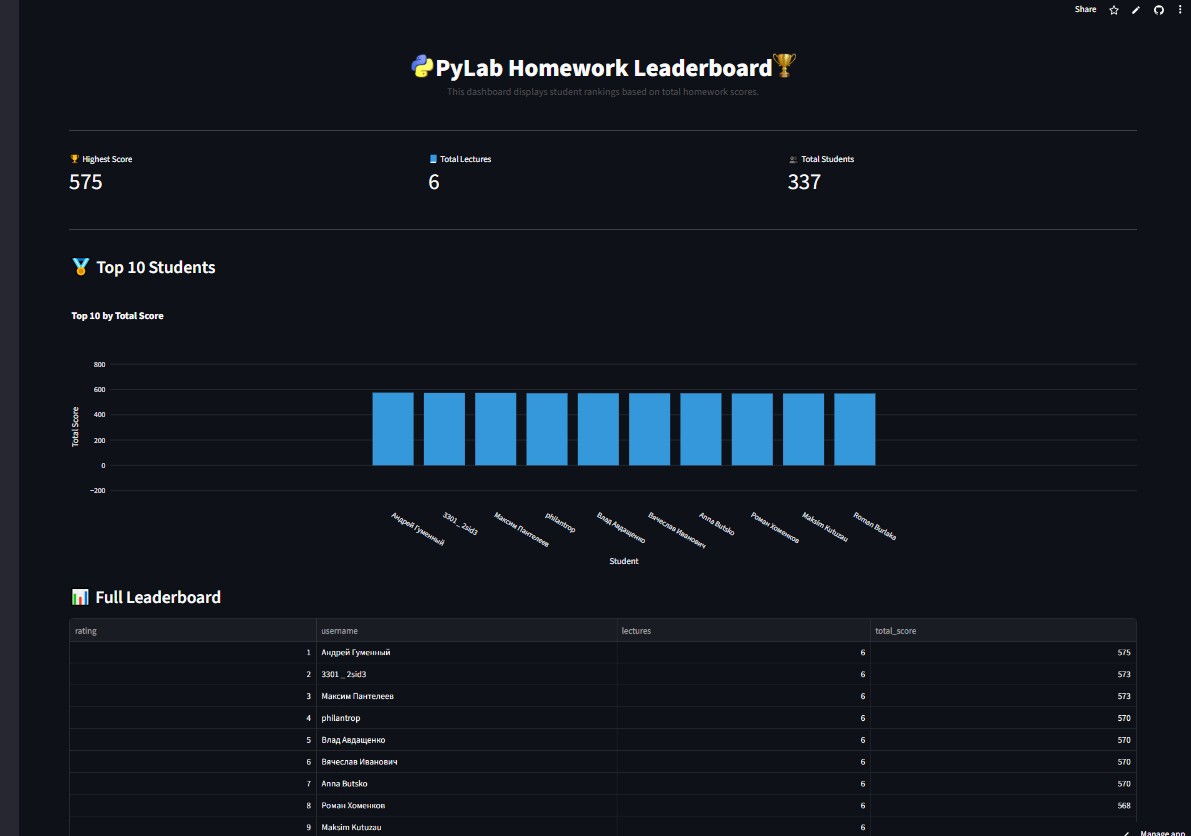
Task: Click the trophy icon beside Highest Score
Action: 74,159
